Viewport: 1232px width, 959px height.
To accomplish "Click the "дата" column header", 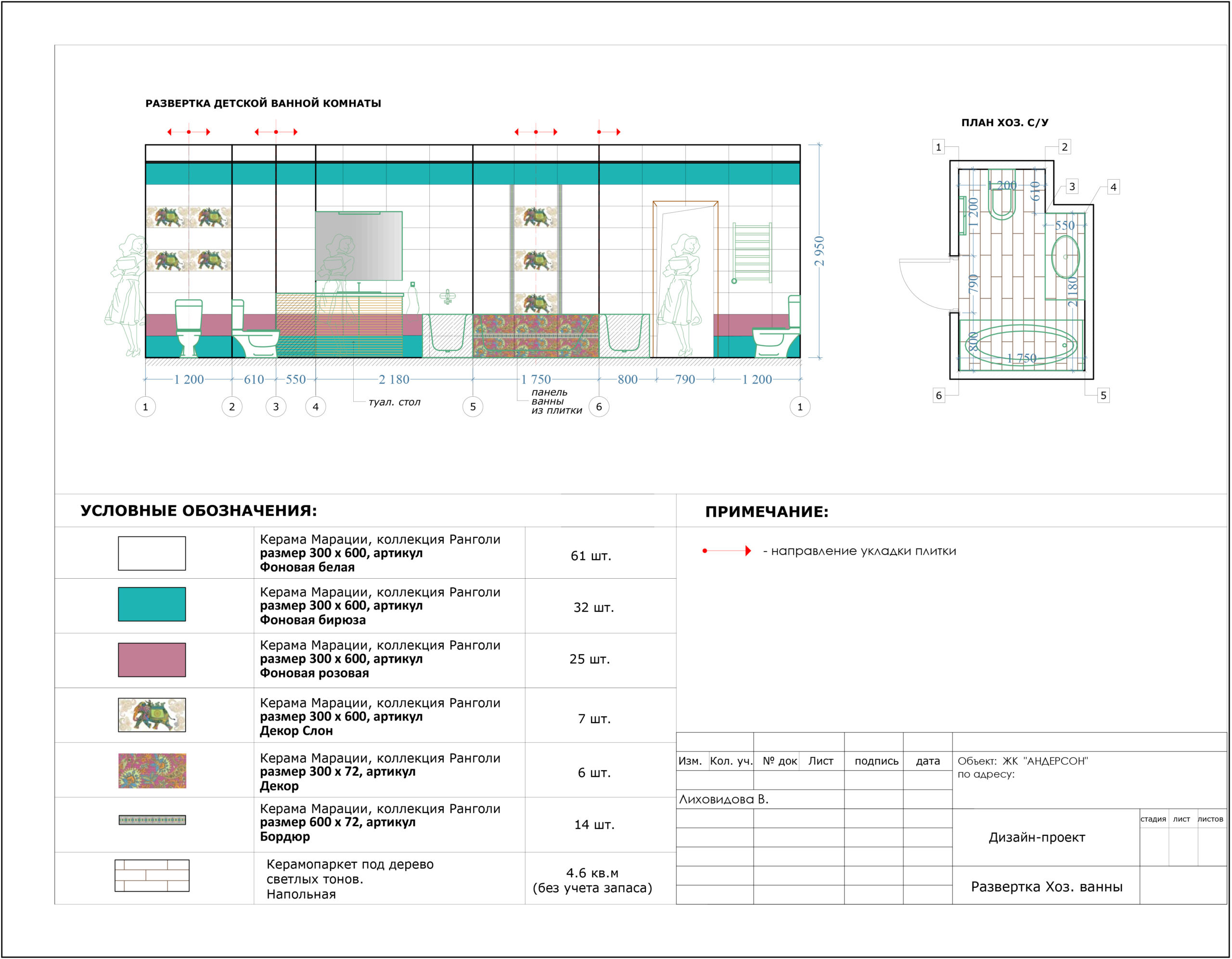I will tap(927, 761).
